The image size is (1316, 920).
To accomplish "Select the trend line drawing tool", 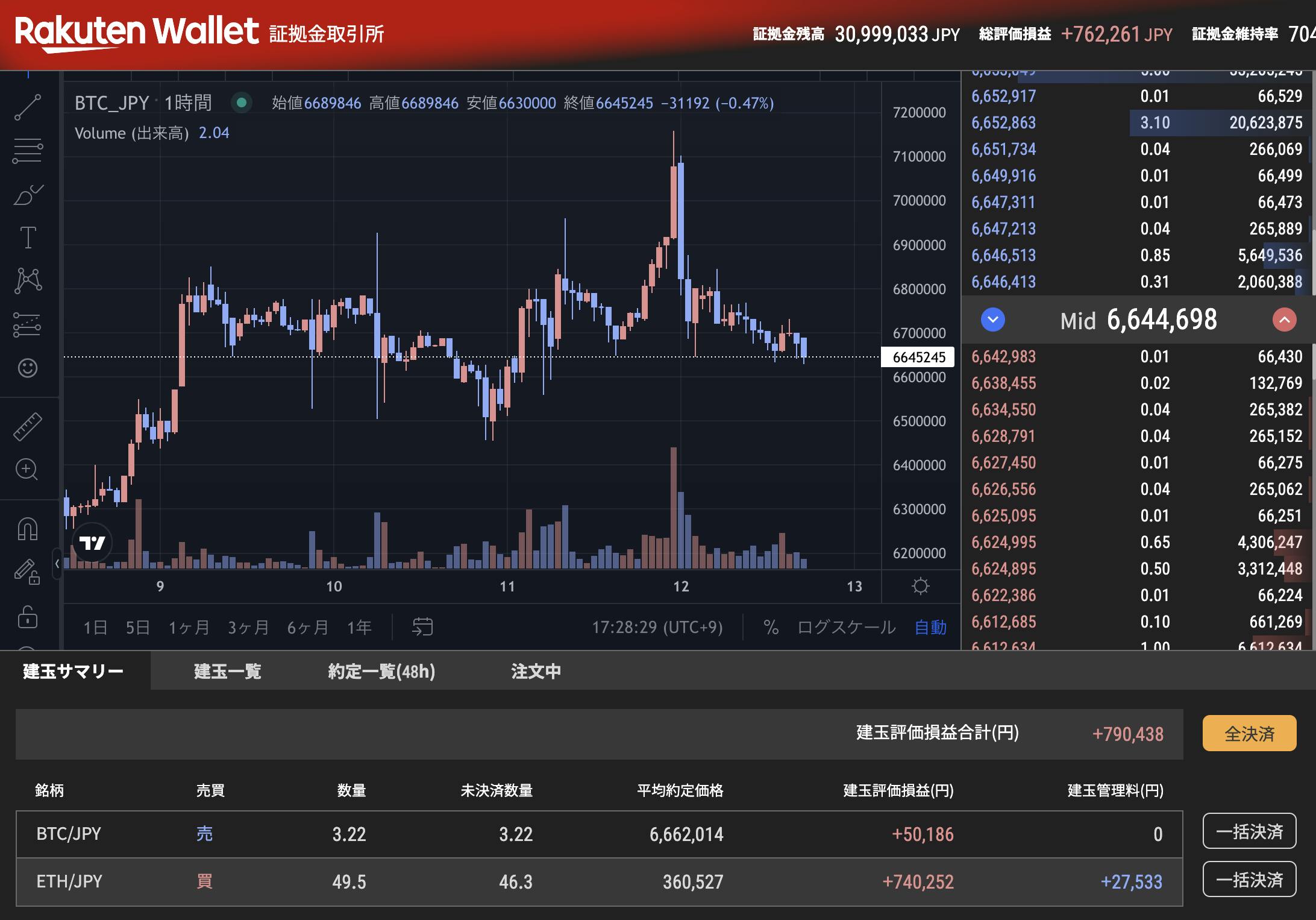I will (x=28, y=107).
